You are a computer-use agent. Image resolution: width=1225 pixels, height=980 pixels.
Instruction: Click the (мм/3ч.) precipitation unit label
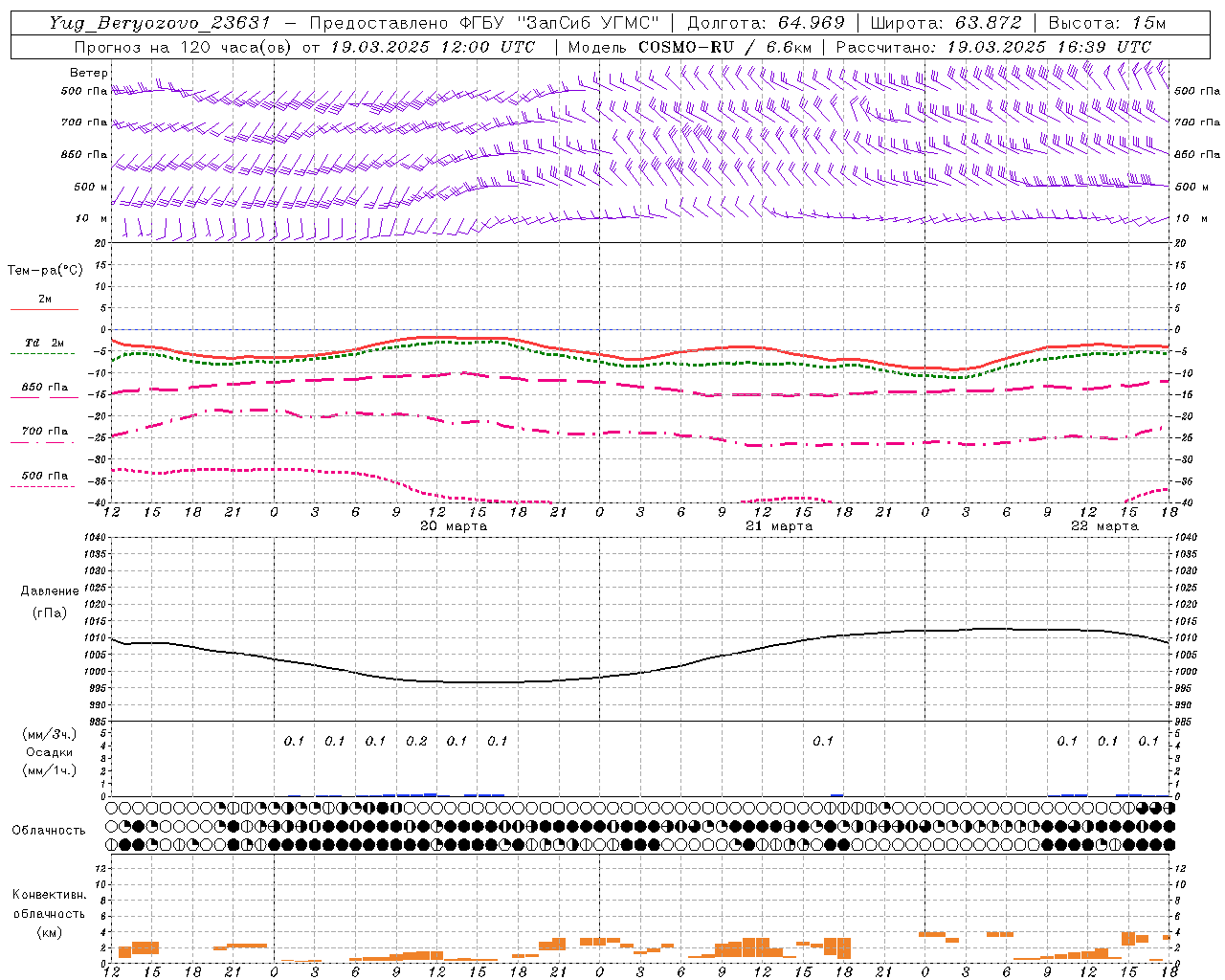50,735
